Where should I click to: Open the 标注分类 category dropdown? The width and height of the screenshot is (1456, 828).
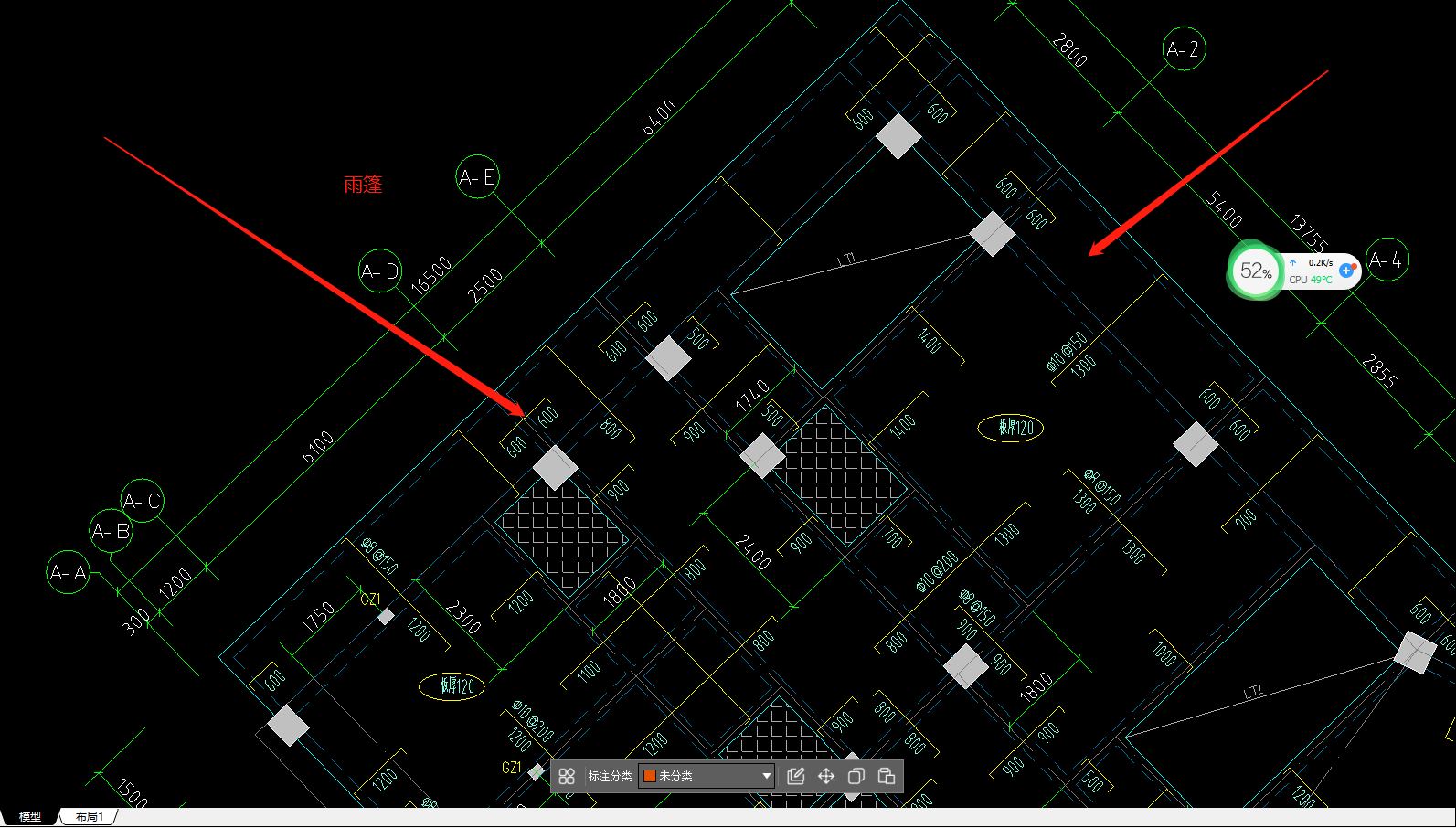[x=707, y=776]
